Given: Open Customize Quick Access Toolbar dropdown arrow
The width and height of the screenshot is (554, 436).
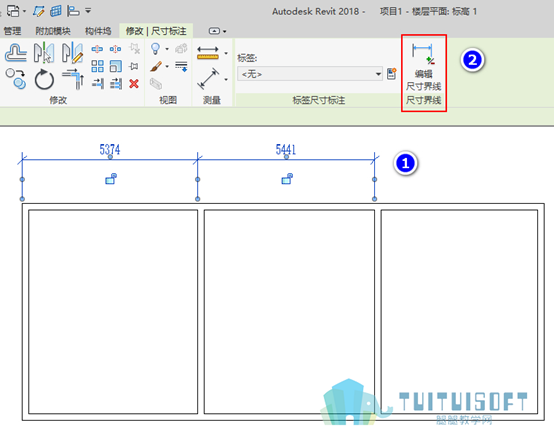Looking at the screenshot, I should tap(88, 11).
